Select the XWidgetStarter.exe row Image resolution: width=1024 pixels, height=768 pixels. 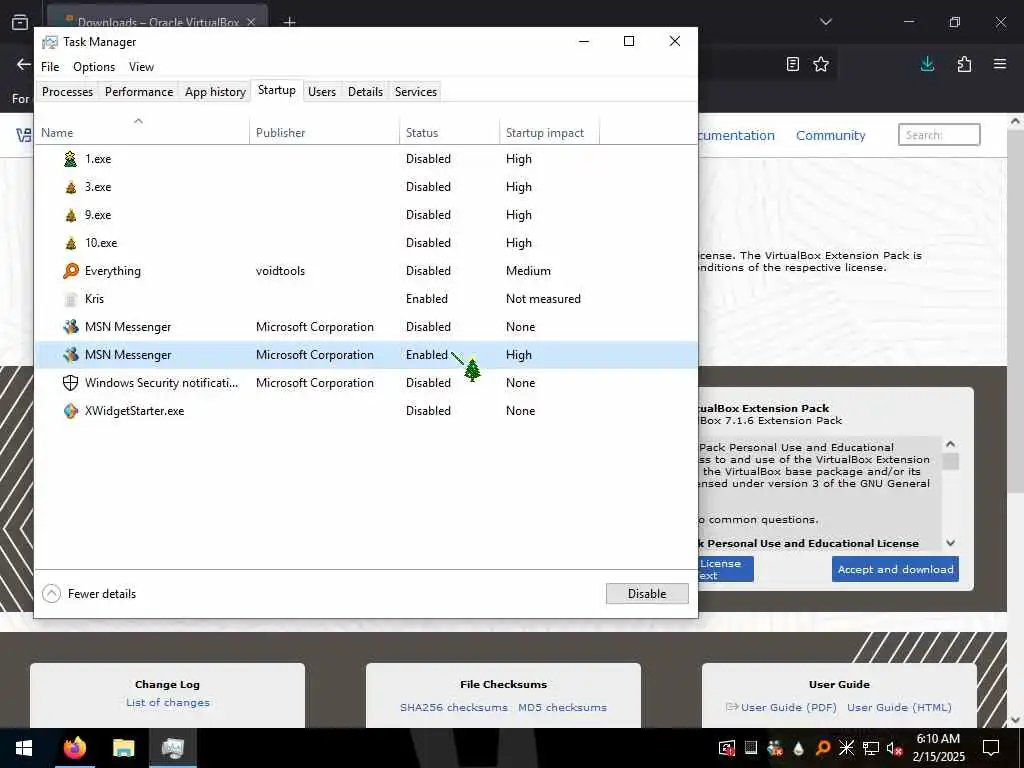click(x=366, y=411)
